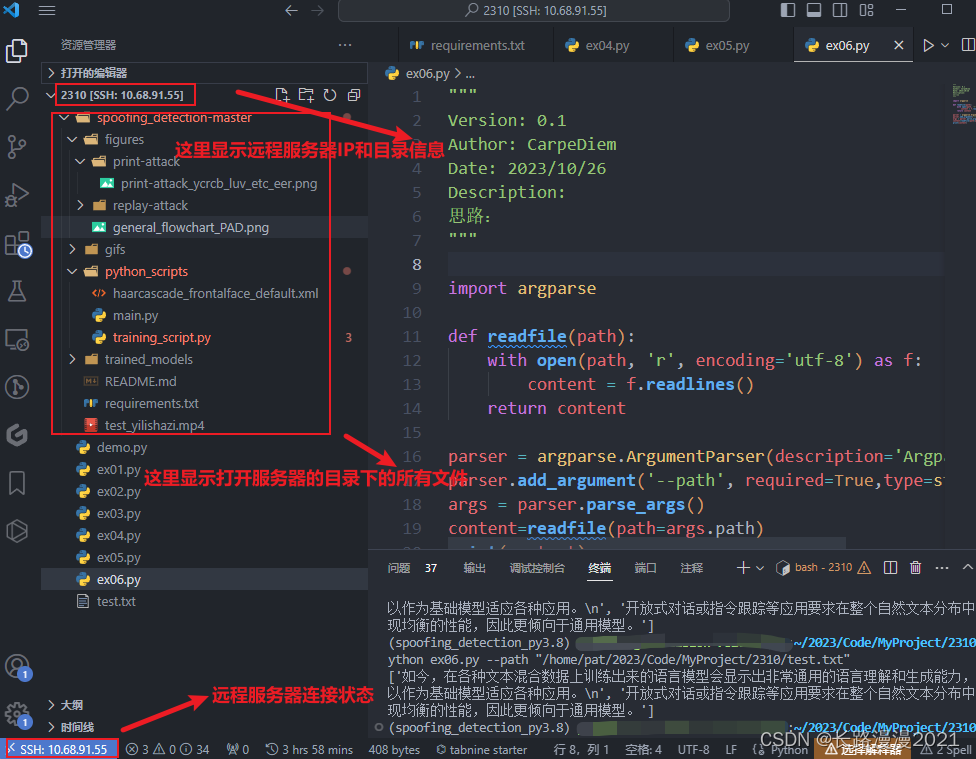Open the 调试控制台 (Debug Console) panel tab
The height and width of the screenshot is (759, 976).
point(537,568)
